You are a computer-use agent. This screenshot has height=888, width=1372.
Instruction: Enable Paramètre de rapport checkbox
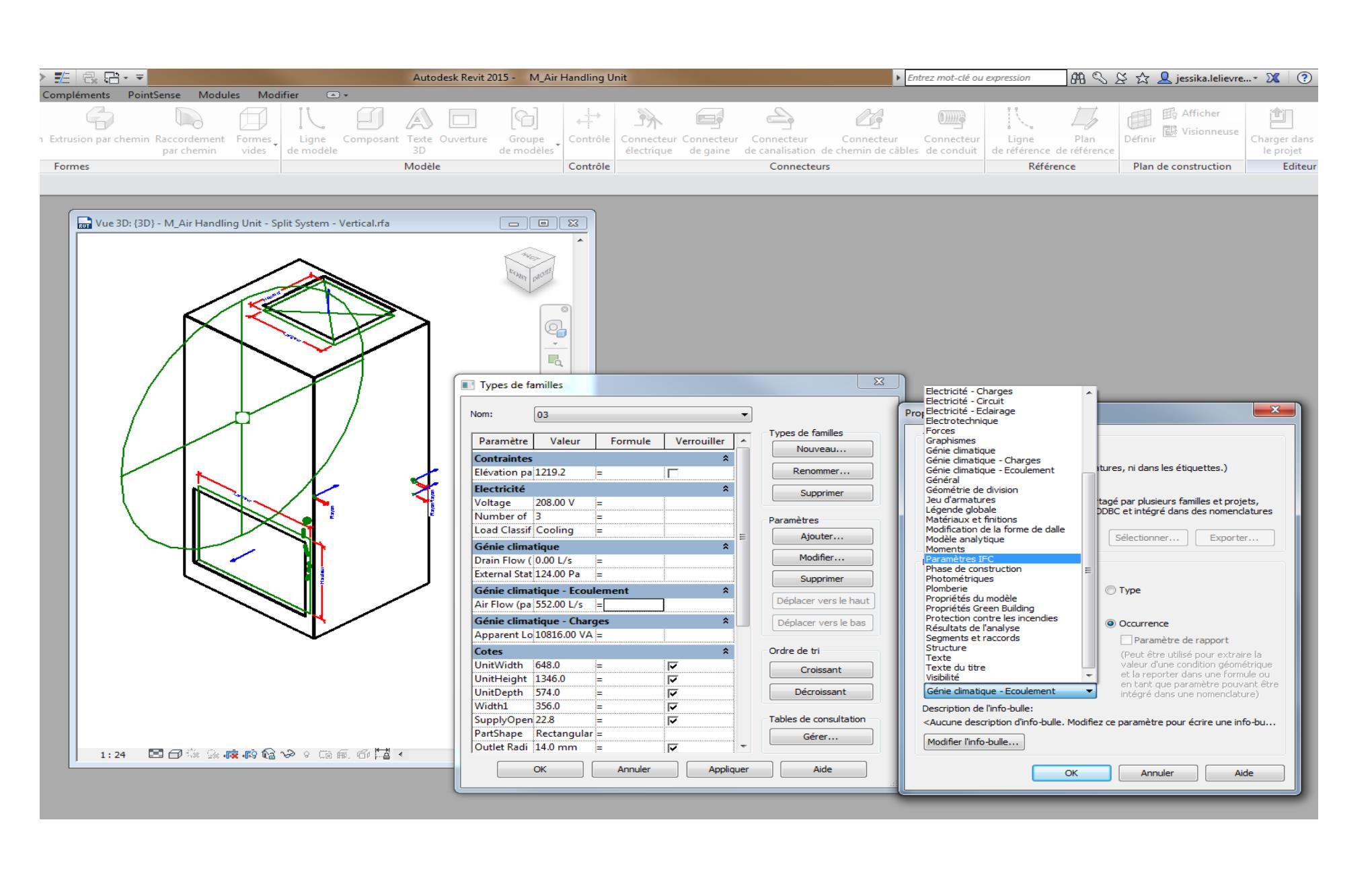point(1127,640)
